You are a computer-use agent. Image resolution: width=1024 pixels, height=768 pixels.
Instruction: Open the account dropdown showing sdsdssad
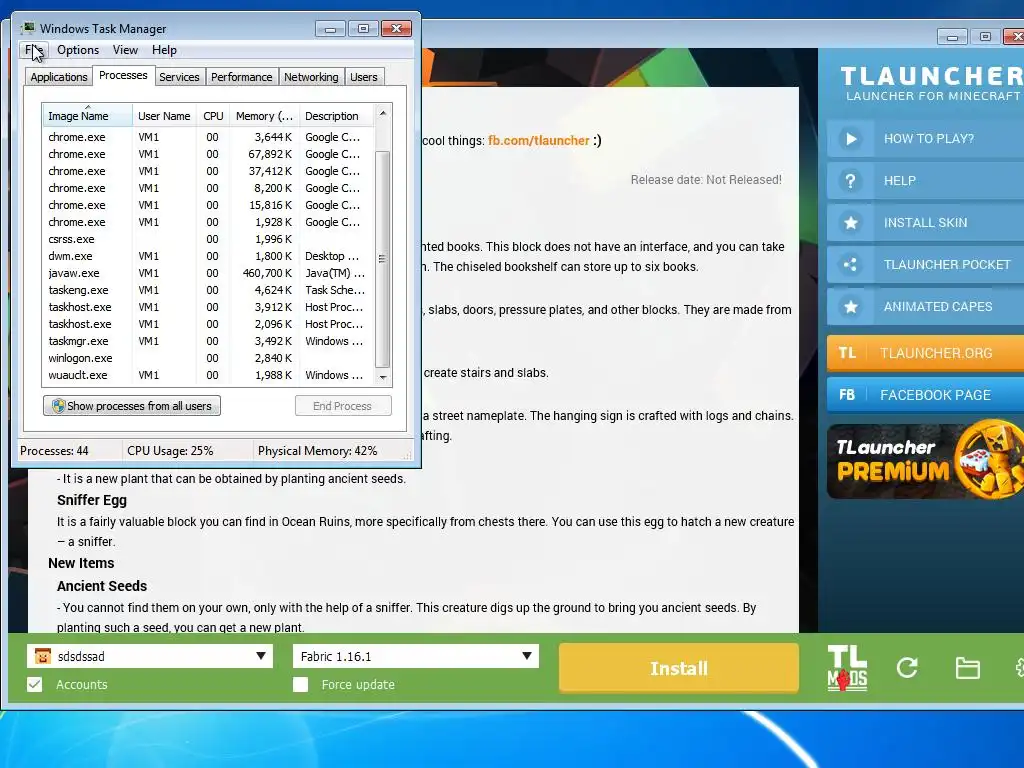click(150, 656)
